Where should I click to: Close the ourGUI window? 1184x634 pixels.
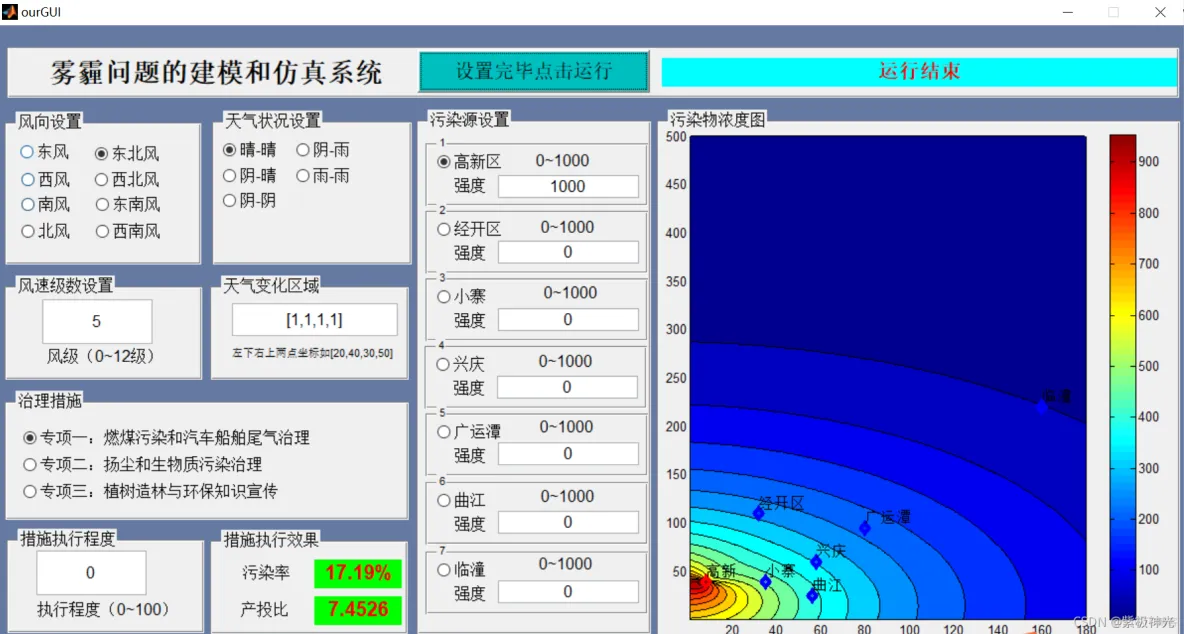(x=1160, y=12)
